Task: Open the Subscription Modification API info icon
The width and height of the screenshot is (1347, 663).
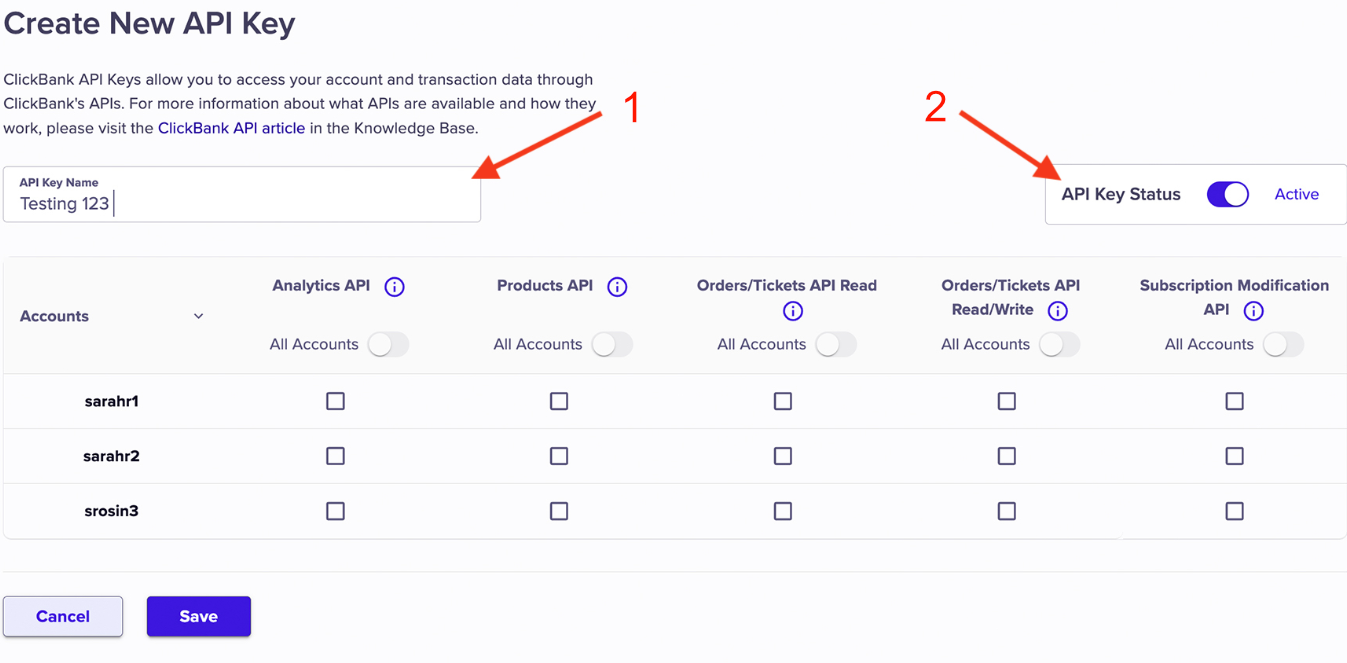Action: (1253, 311)
